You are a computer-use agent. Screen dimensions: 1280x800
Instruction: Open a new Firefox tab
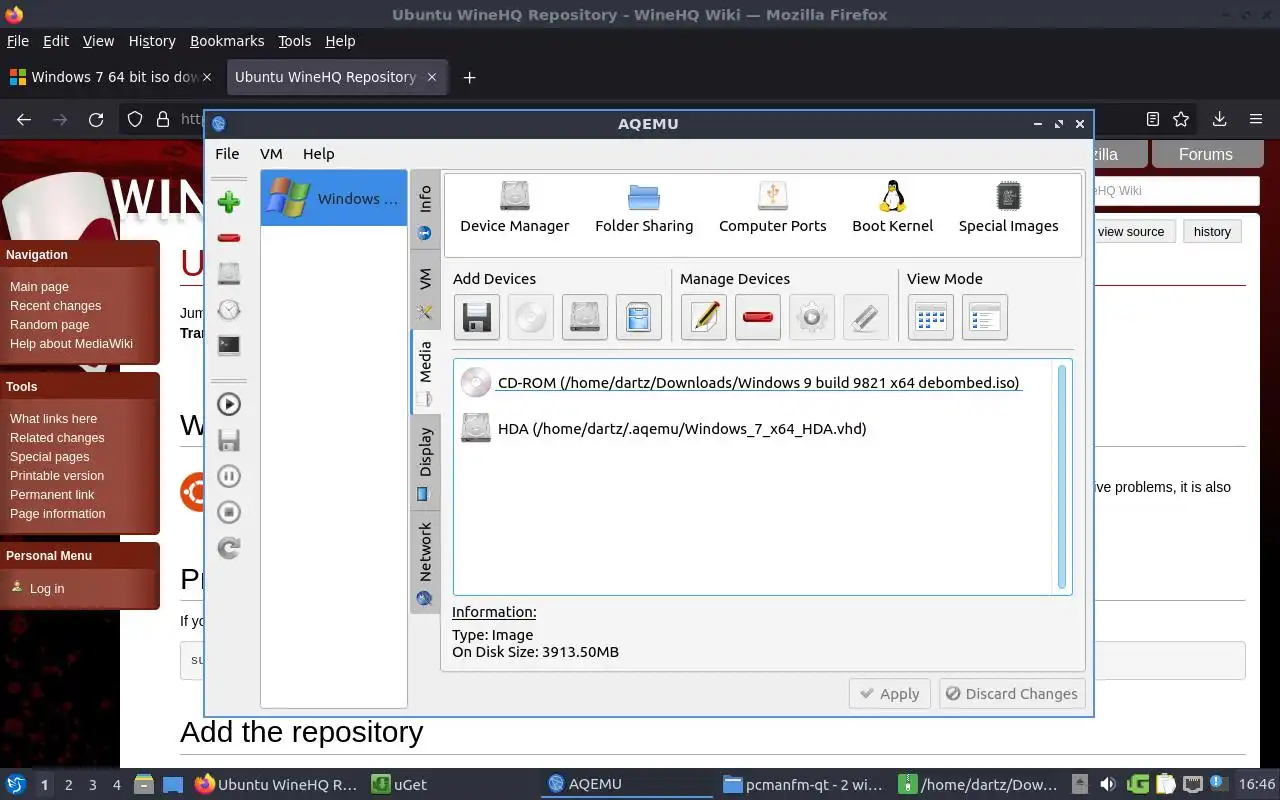pos(469,77)
